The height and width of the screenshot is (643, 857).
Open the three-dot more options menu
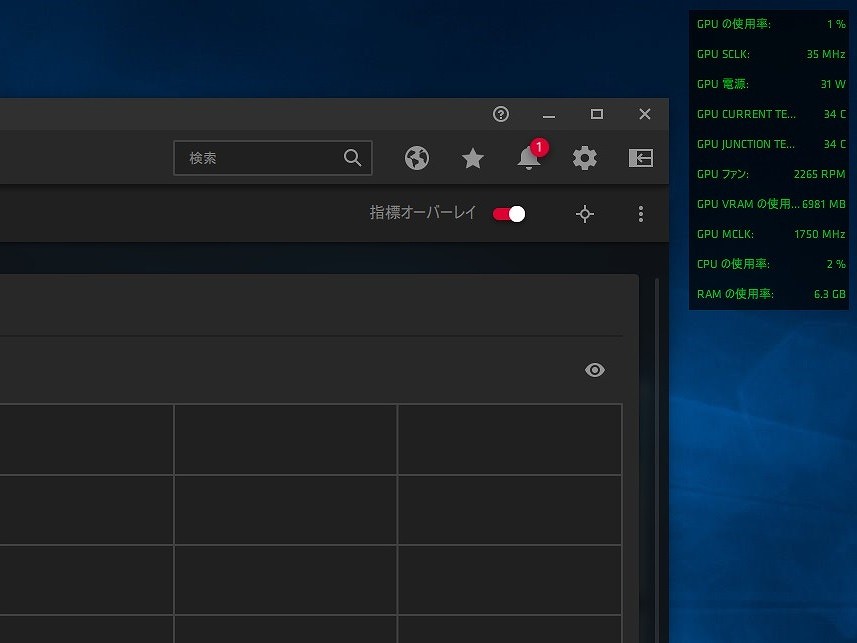point(641,214)
